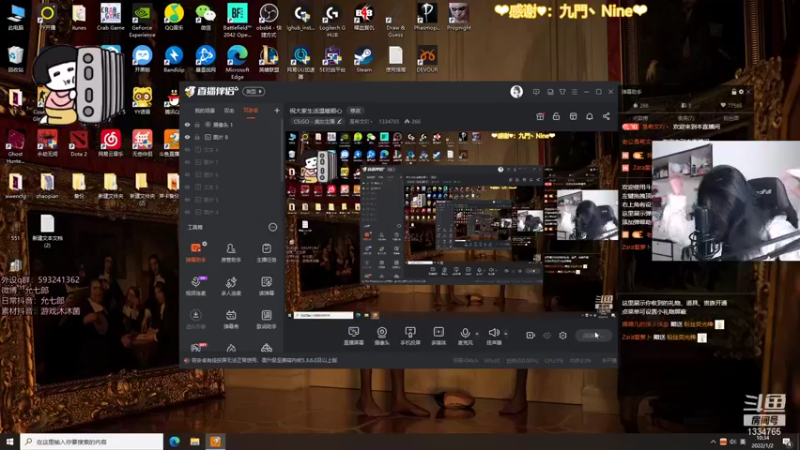The width and height of the screenshot is (800, 450).
Task: Add 摄像头 camera source from bottom bar
Action: pyautogui.click(x=382, y=336)
